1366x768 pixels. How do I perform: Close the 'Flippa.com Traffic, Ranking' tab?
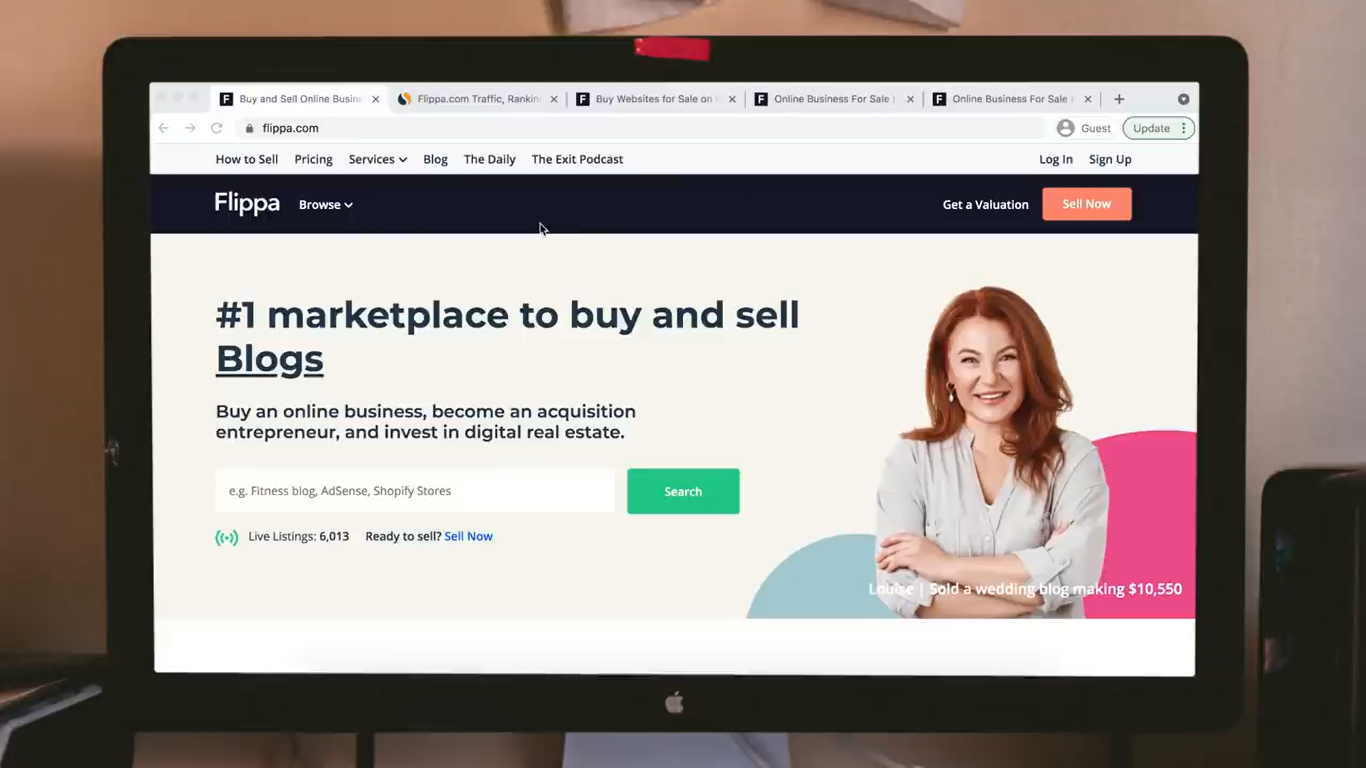[x=554, y=99]
